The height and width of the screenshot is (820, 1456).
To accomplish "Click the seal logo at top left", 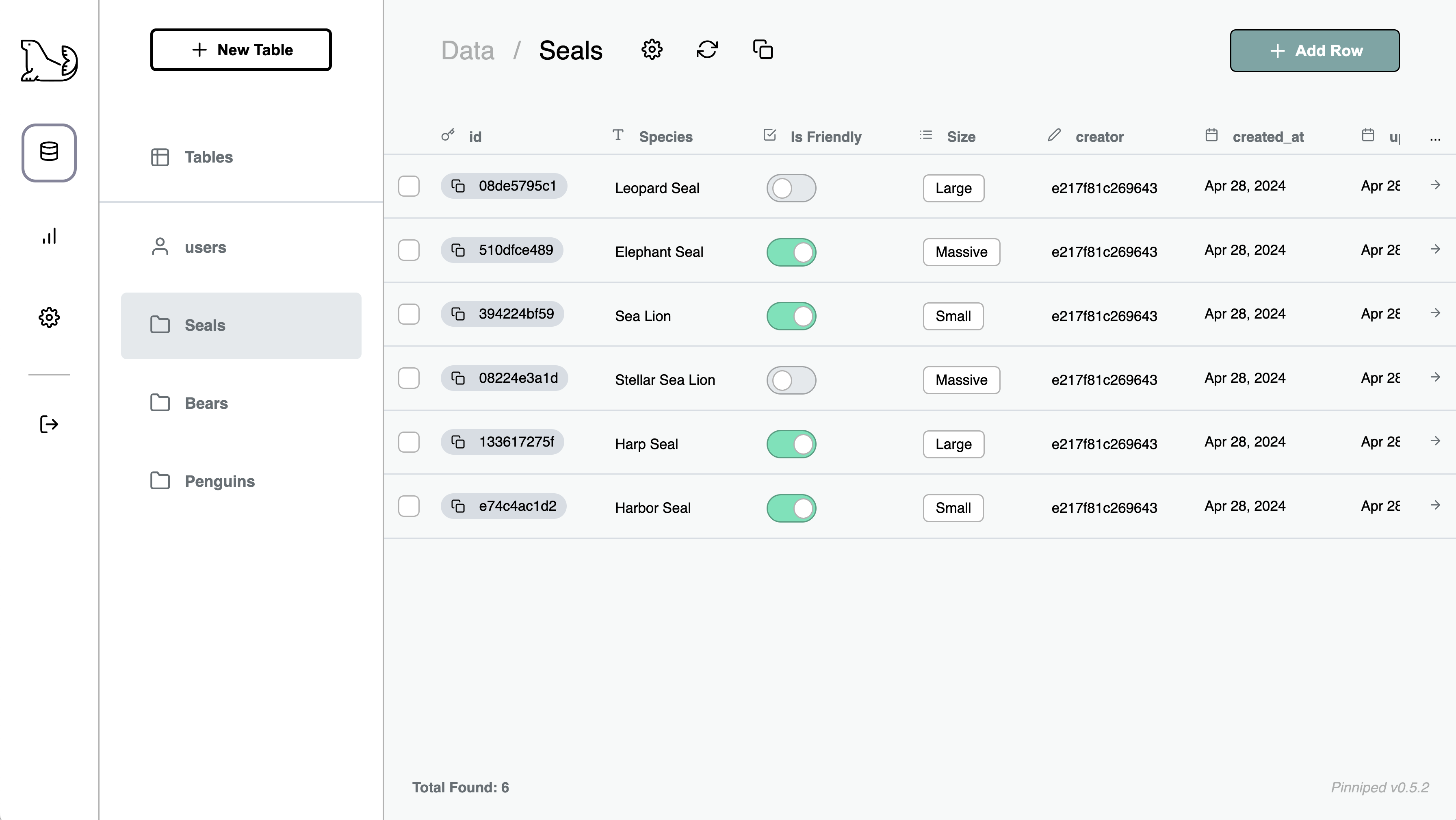I will [49, 61].
